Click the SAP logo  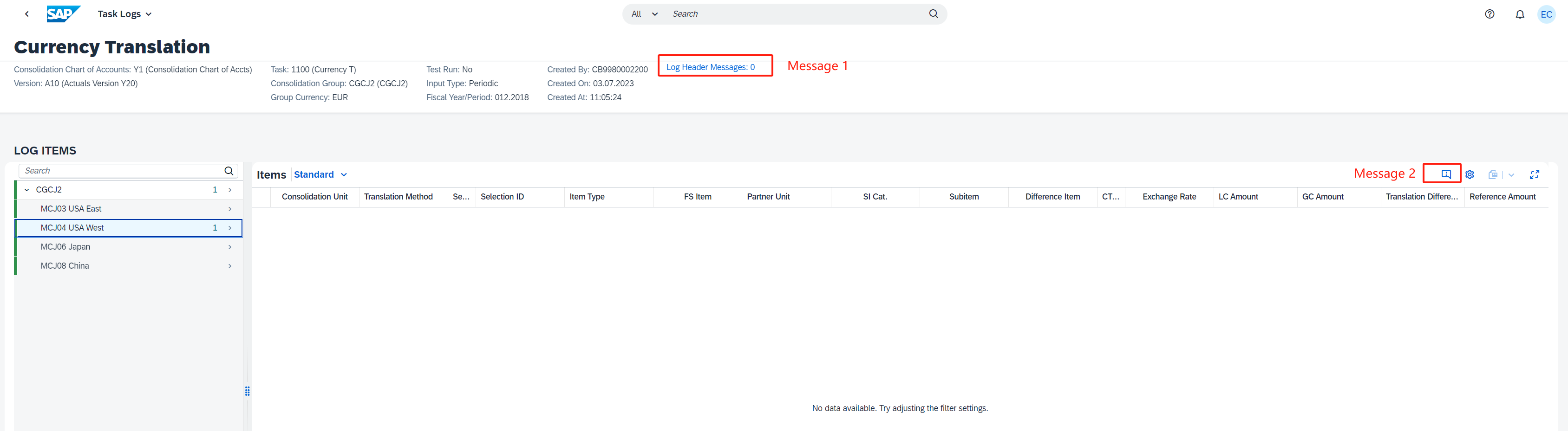pos(63,14)
